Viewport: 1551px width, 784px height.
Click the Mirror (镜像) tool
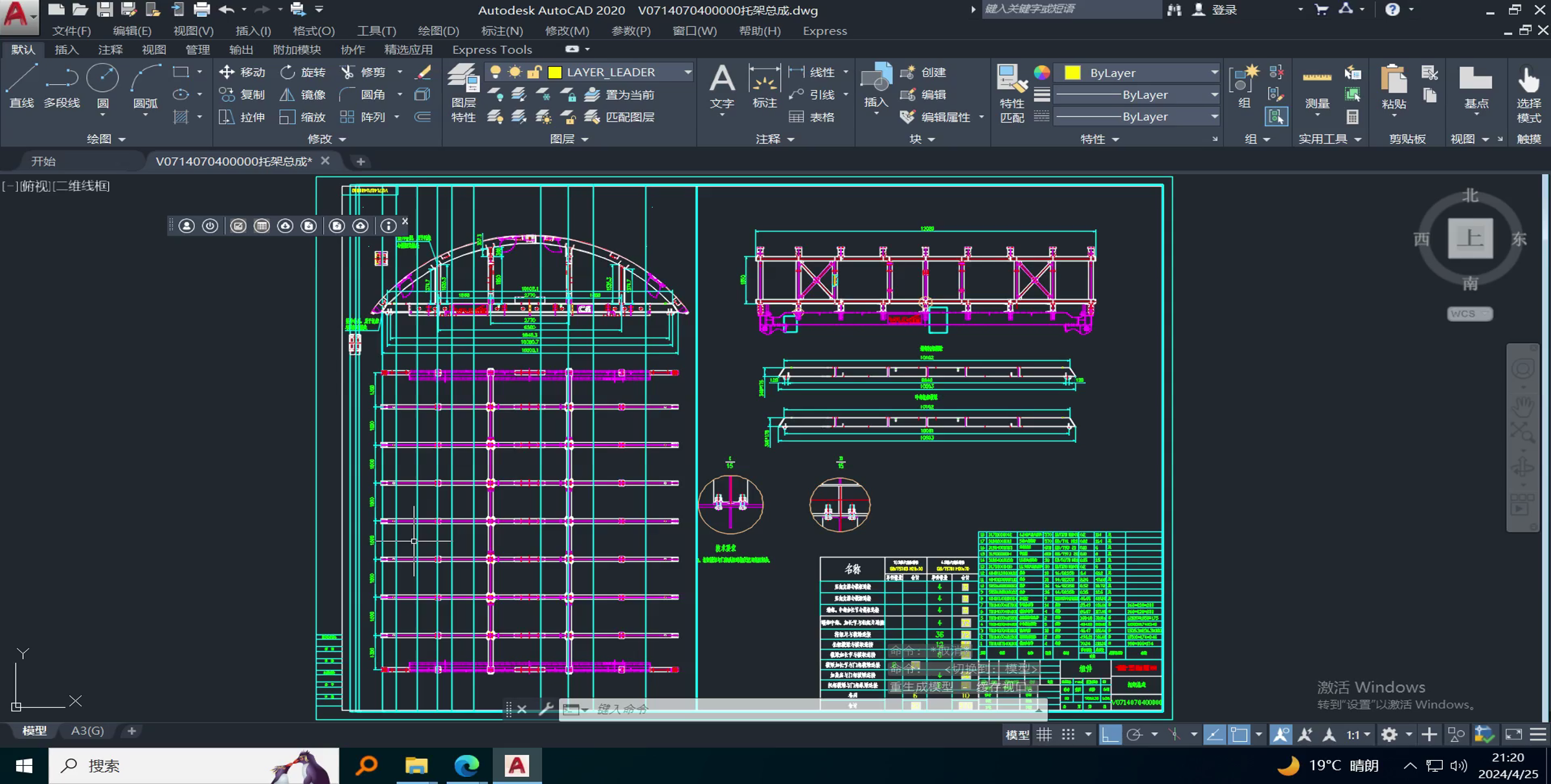(x=303, y=95)
